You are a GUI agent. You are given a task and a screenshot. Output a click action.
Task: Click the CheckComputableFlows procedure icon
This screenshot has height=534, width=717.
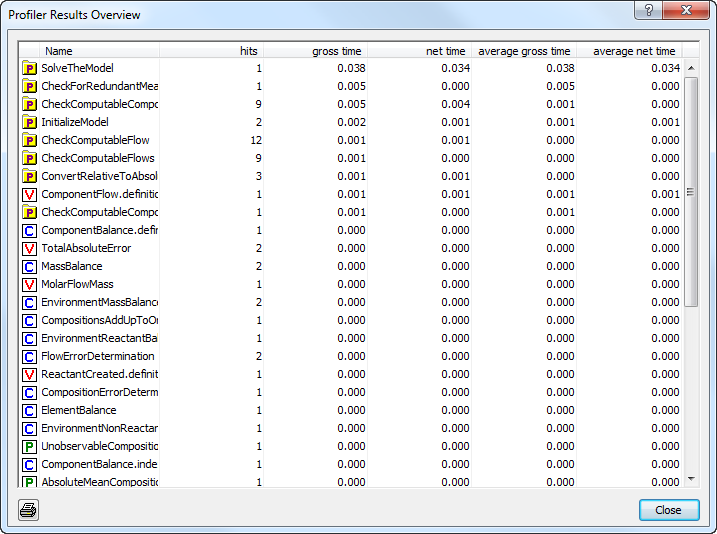pyautogui.click(x=29, y=158)
